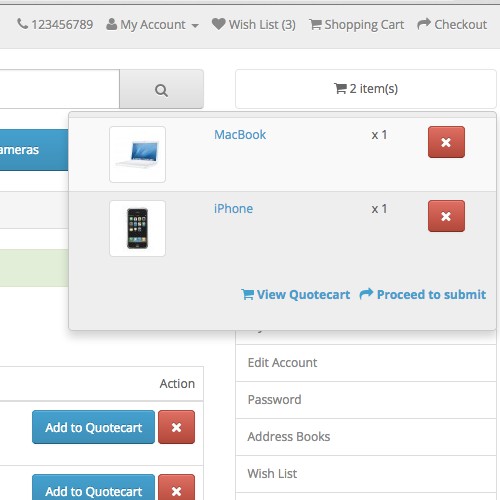The width and height of the screenshot is (500, 500).
Task: Delete second wishlist row with red X
Action: [176, 488]
